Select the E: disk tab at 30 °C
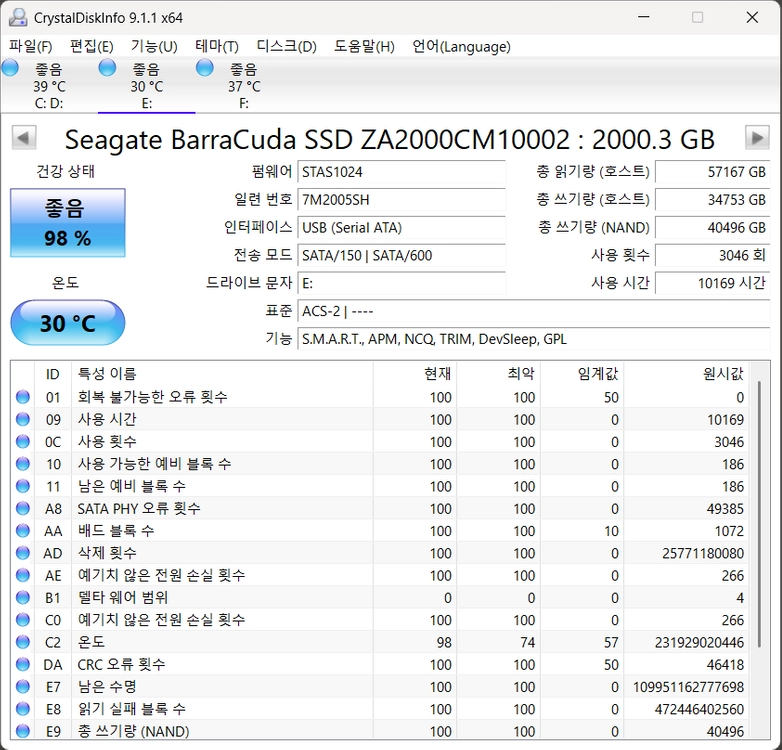The width and height of the screenshot is (782, 750). pyautogui.click(x=147, y=85)
